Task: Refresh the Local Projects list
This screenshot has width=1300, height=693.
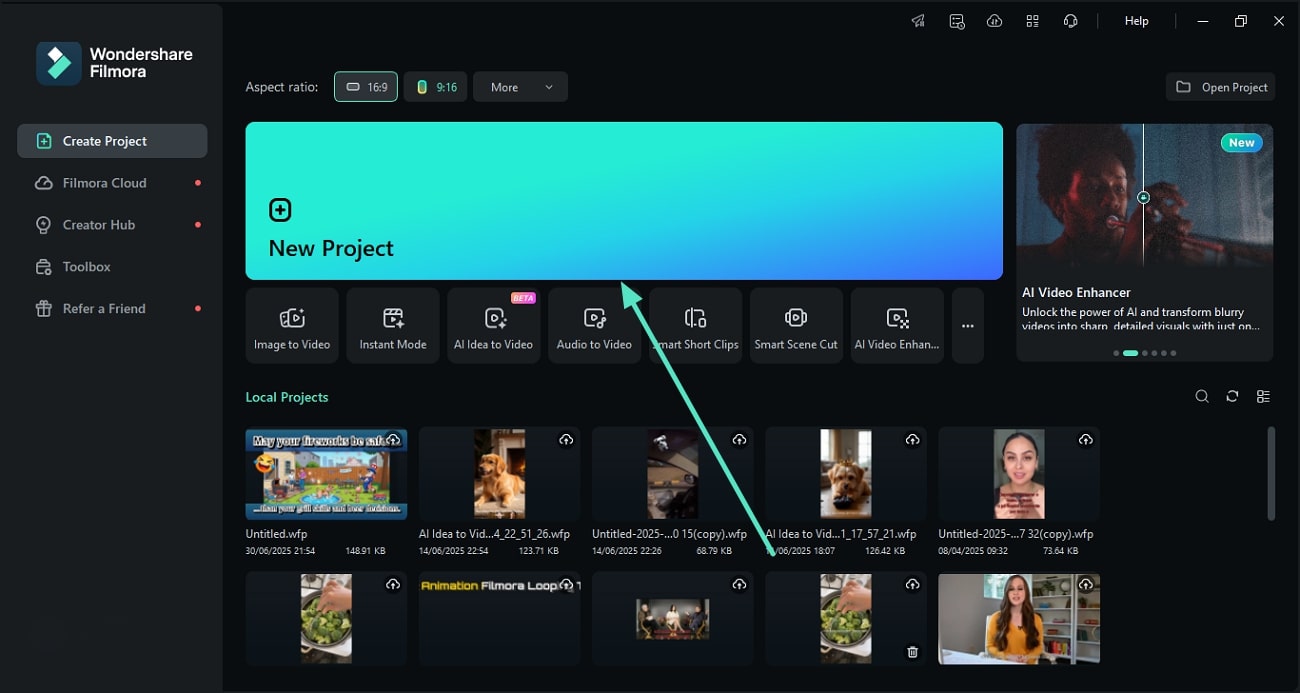Action: point(1232,397)
